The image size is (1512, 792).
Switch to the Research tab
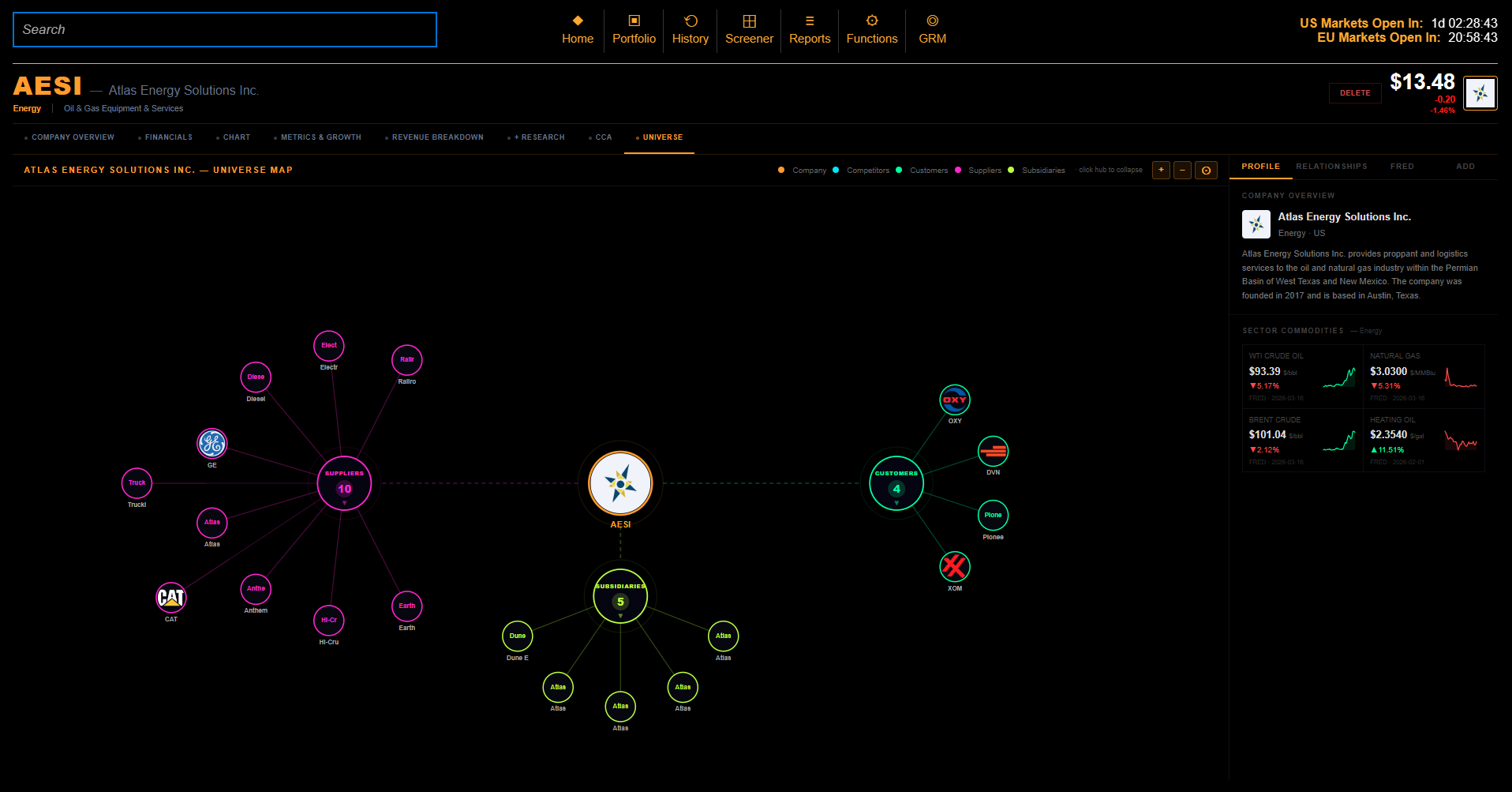pos(537,137)
